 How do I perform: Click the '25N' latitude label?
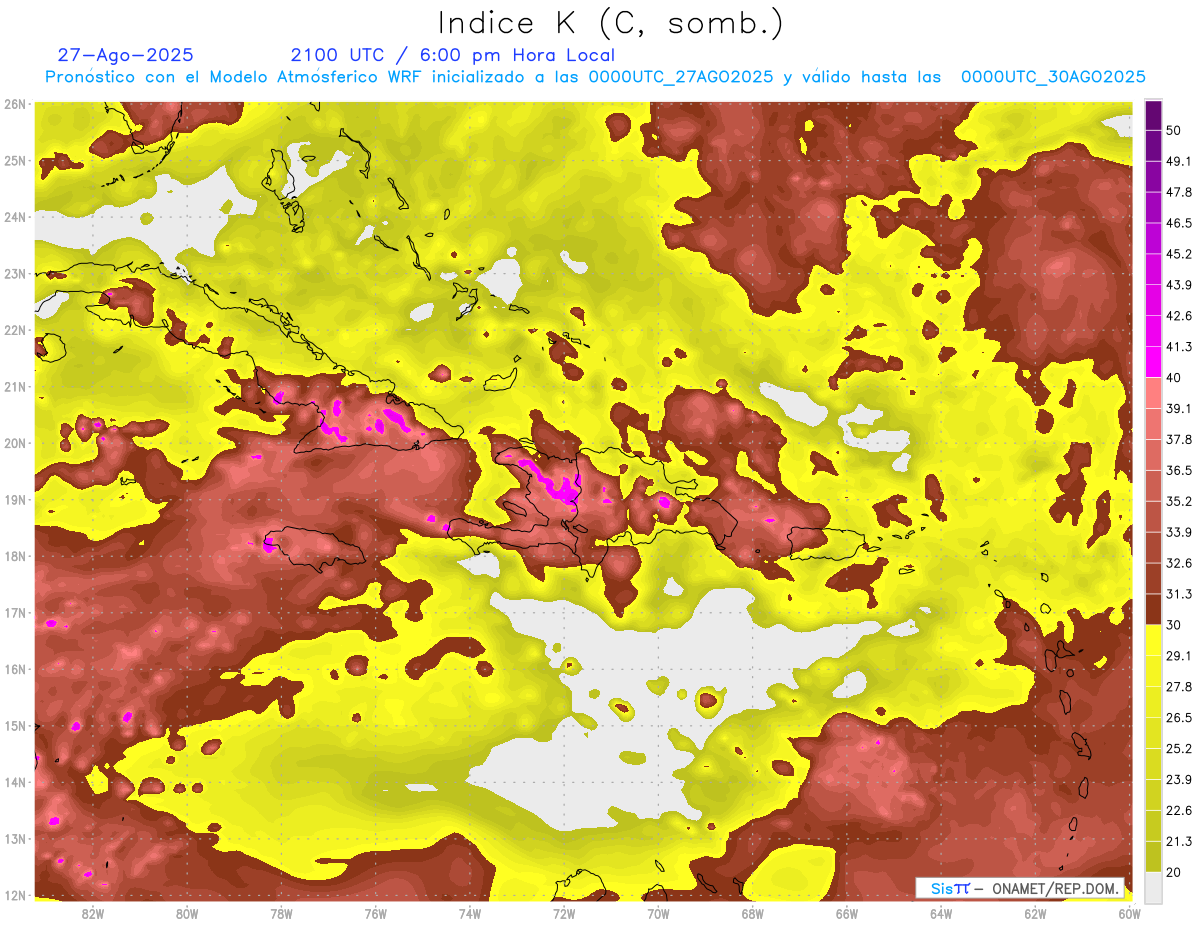(x=16, y=161)
